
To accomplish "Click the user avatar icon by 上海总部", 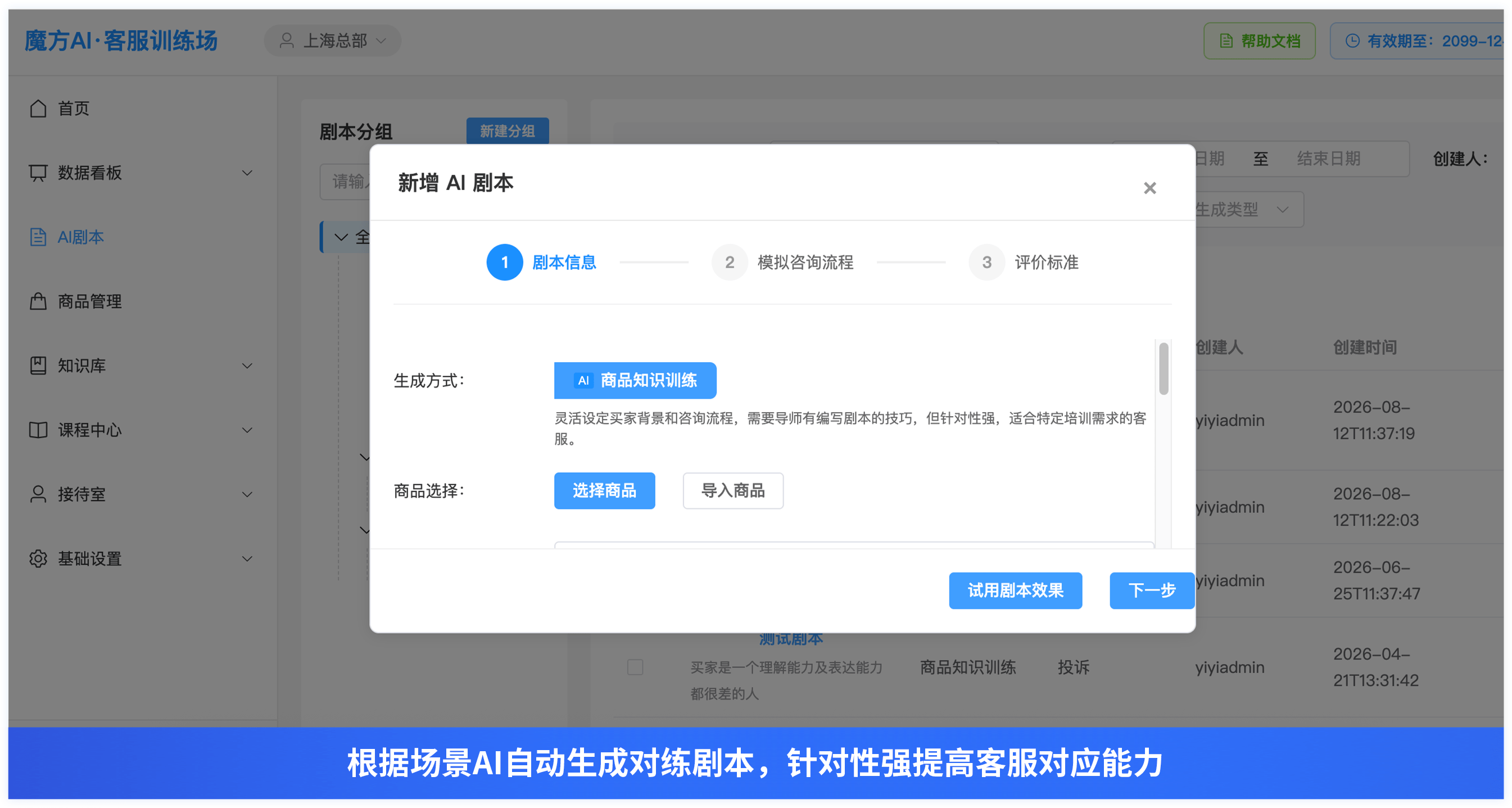I will pos(287,40).
